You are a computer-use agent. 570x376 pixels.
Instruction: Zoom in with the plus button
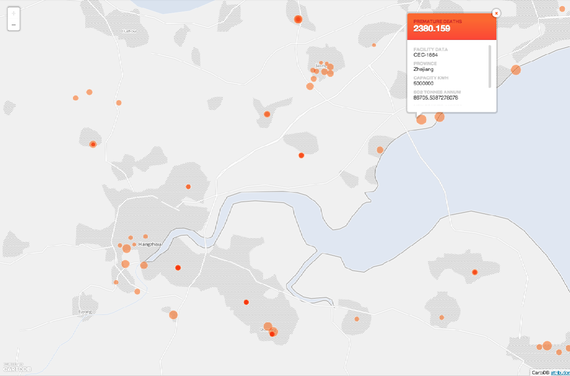click(14, 13)
